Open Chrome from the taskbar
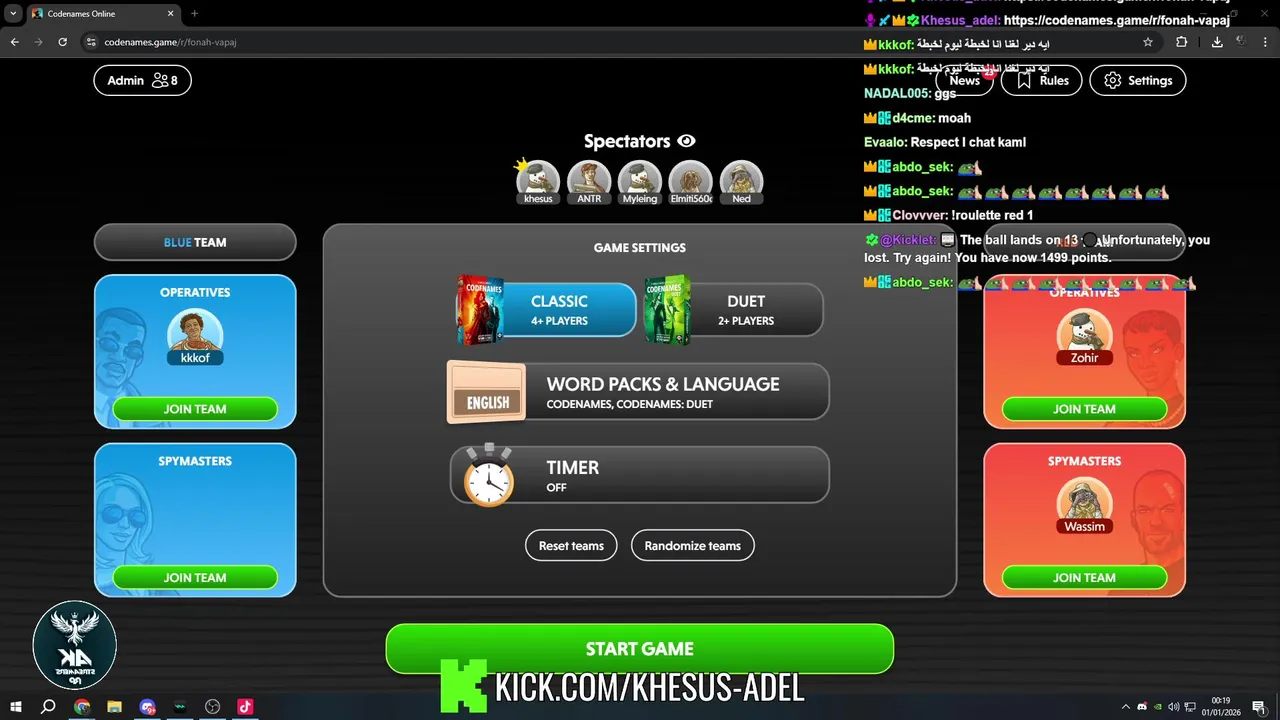 coord(82,707)
